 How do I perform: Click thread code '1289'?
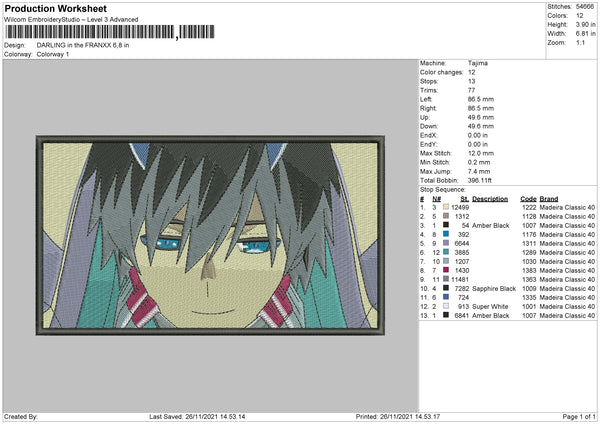pos(529,253)
